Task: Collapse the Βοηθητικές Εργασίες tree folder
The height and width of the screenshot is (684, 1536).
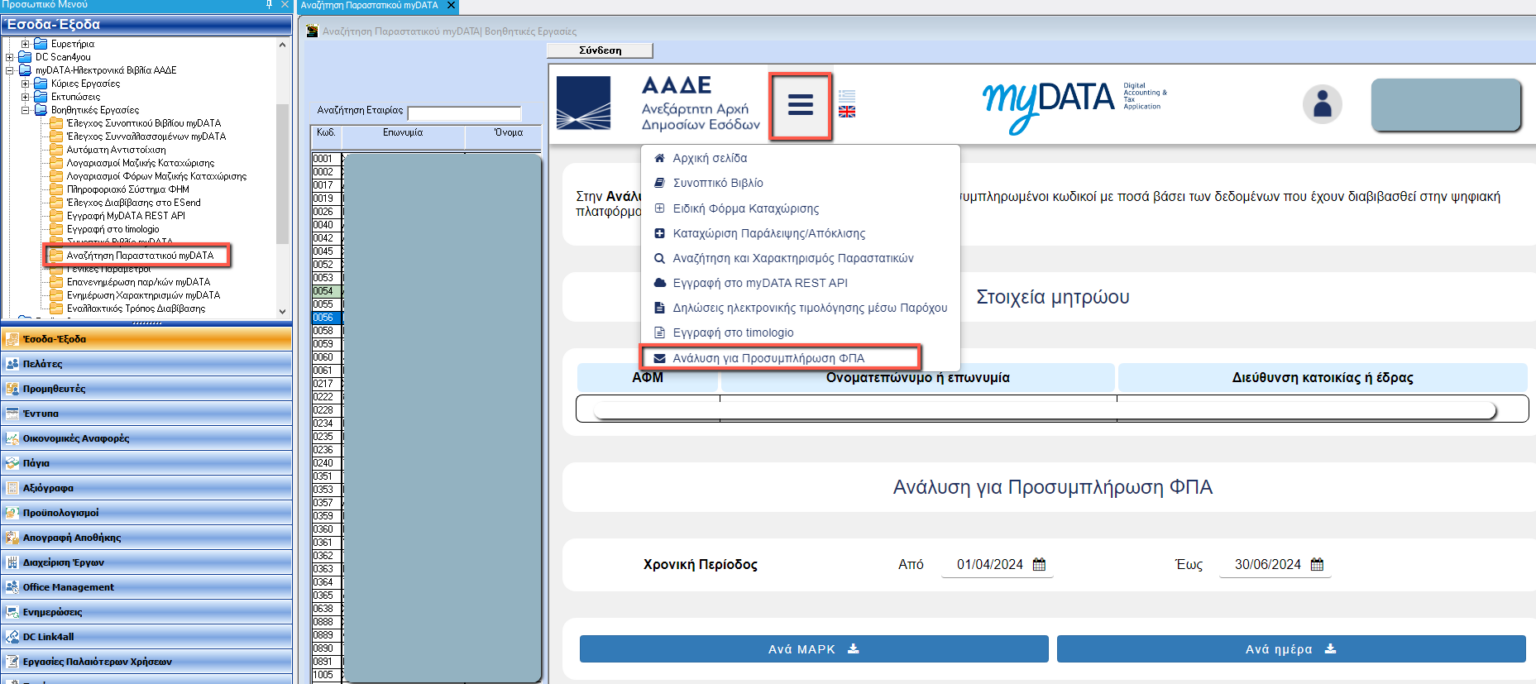Action: pos(26,110)
